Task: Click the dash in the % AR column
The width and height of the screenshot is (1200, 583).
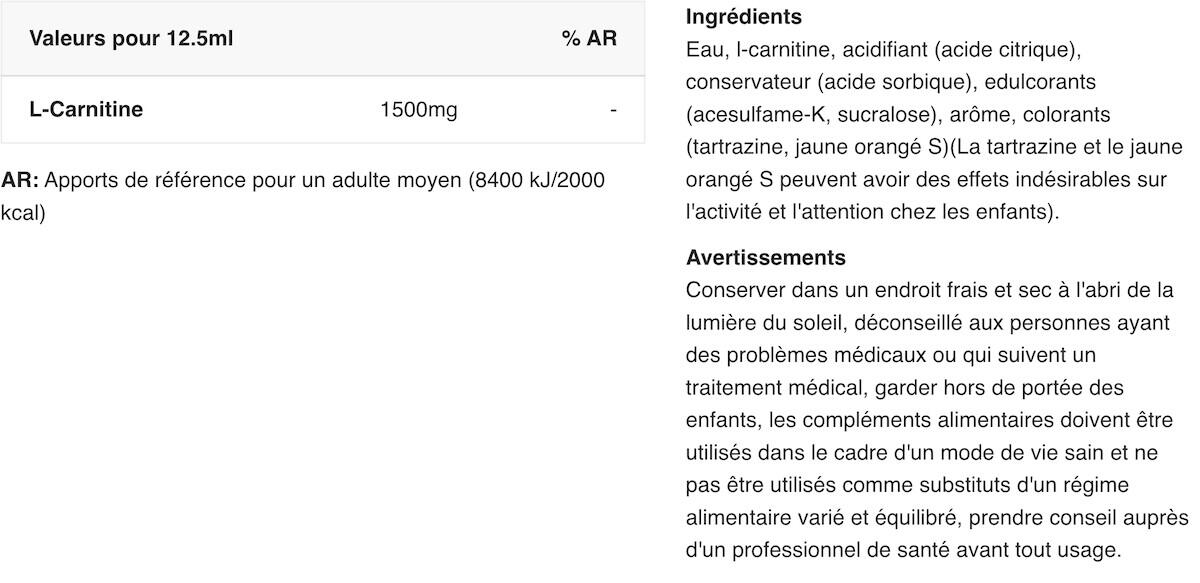Action: 613,110
